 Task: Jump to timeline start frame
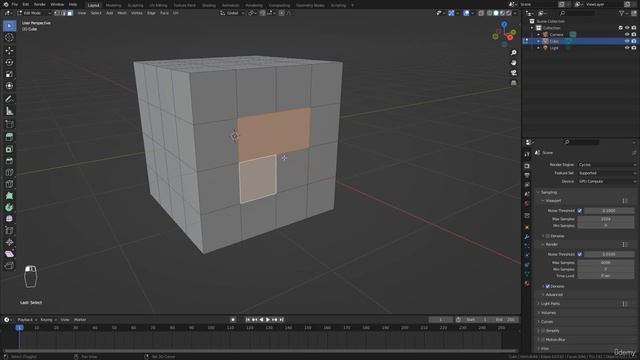pyautogui.click(x=248, y=320)
